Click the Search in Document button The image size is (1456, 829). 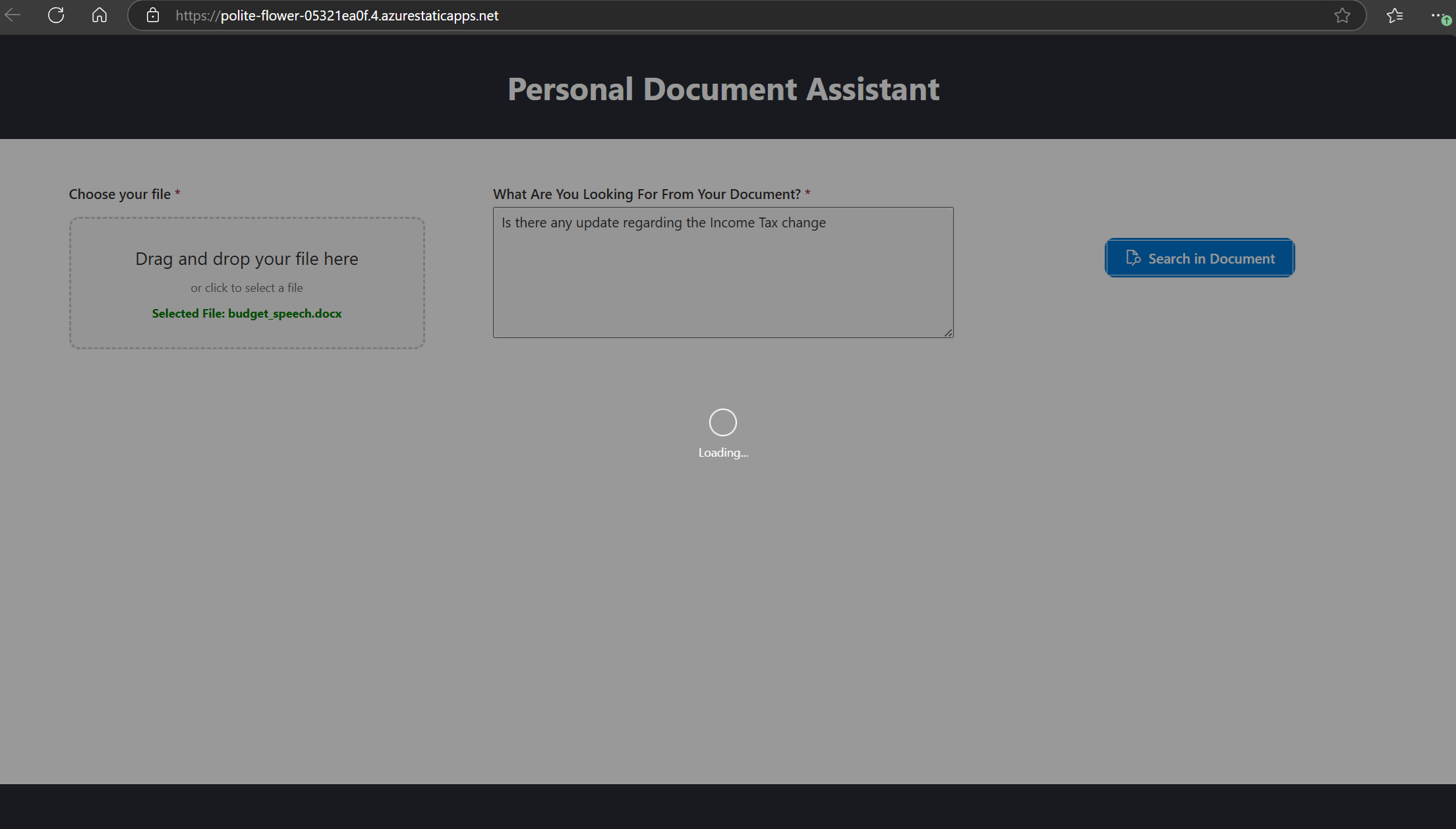tap(1211, 258)
